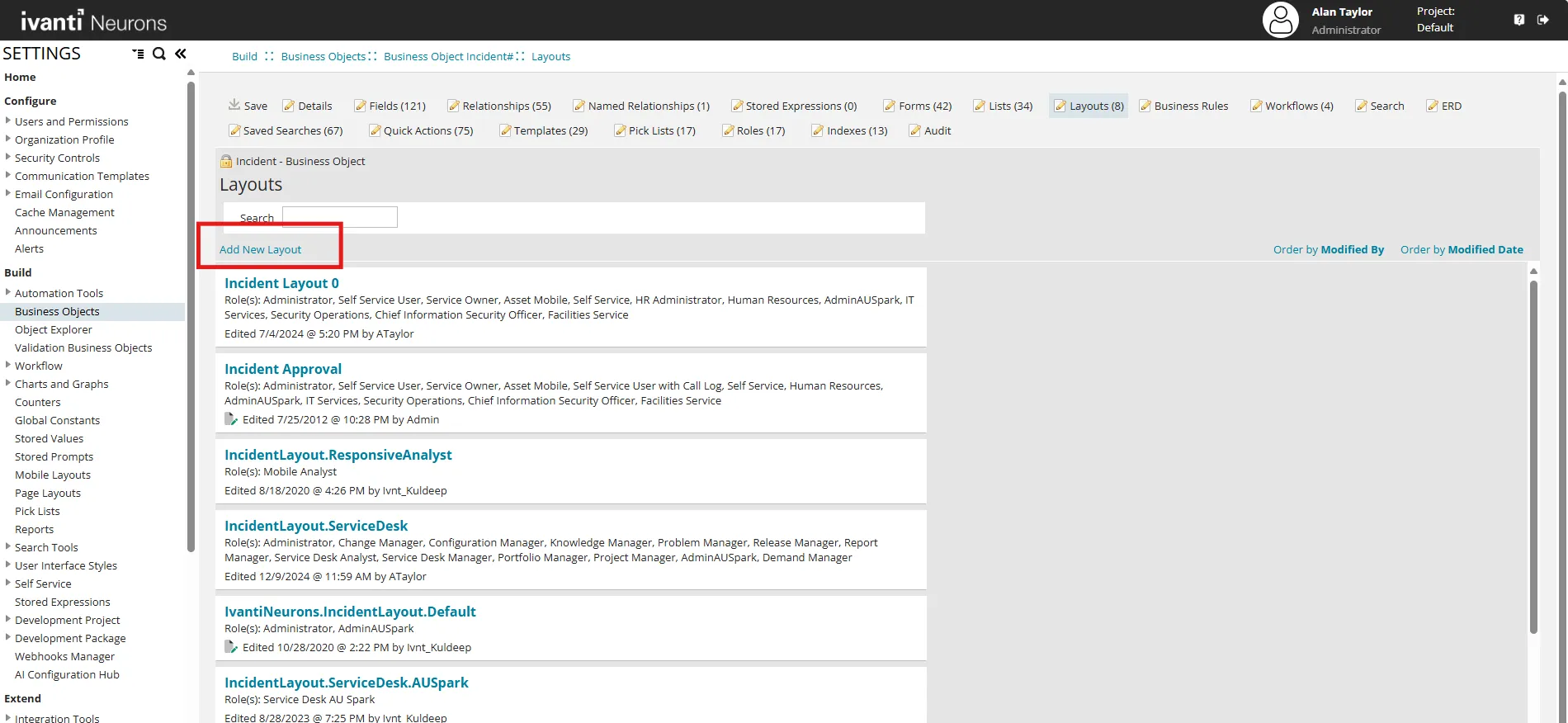Click the pencil icon beside ERD
This screenshot has width=1568, height=723.
(1433, 106)
